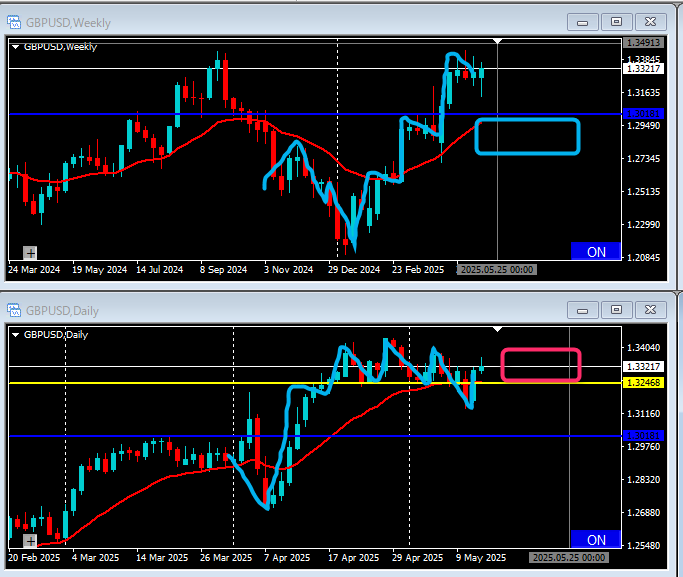Expand the GBPUSD,Daily chart dropdown triangle

pos(16,335)
